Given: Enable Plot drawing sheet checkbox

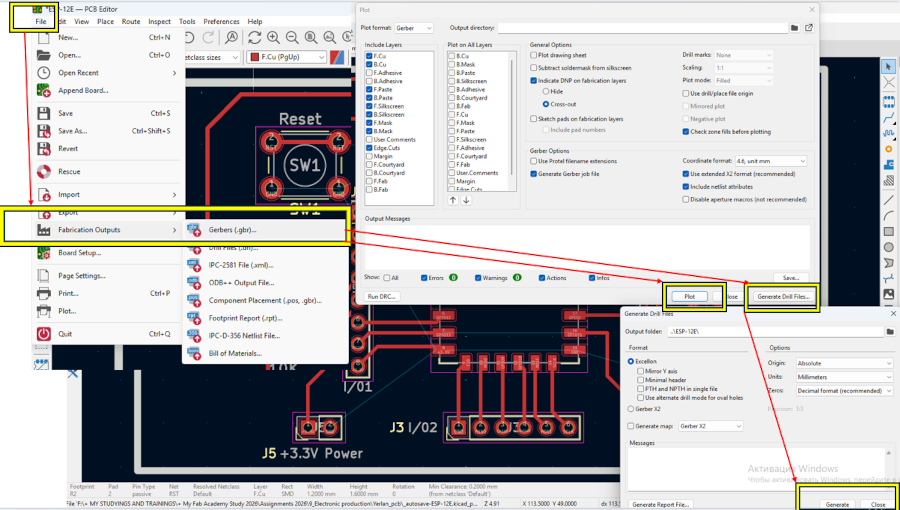Looking at the screenshot, I should tap(534, 55).
